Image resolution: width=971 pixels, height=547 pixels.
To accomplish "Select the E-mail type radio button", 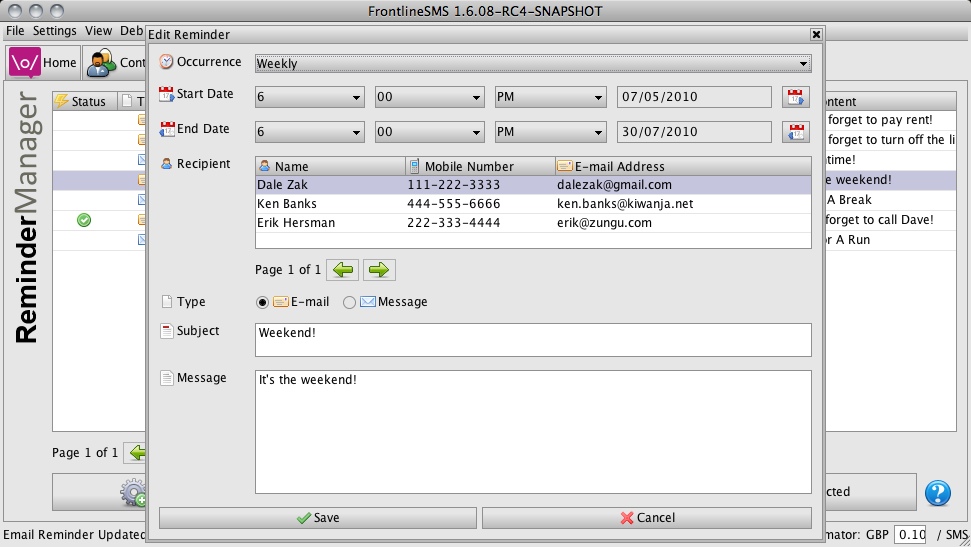I will pyautogui.click(x=262, y=302).
